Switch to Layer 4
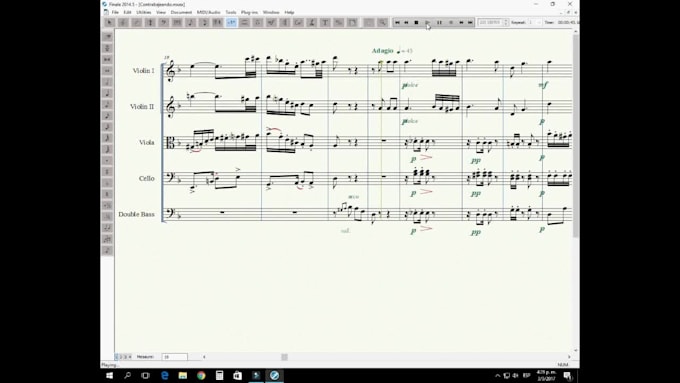This screenshot has width=680, height=383. 130,357
